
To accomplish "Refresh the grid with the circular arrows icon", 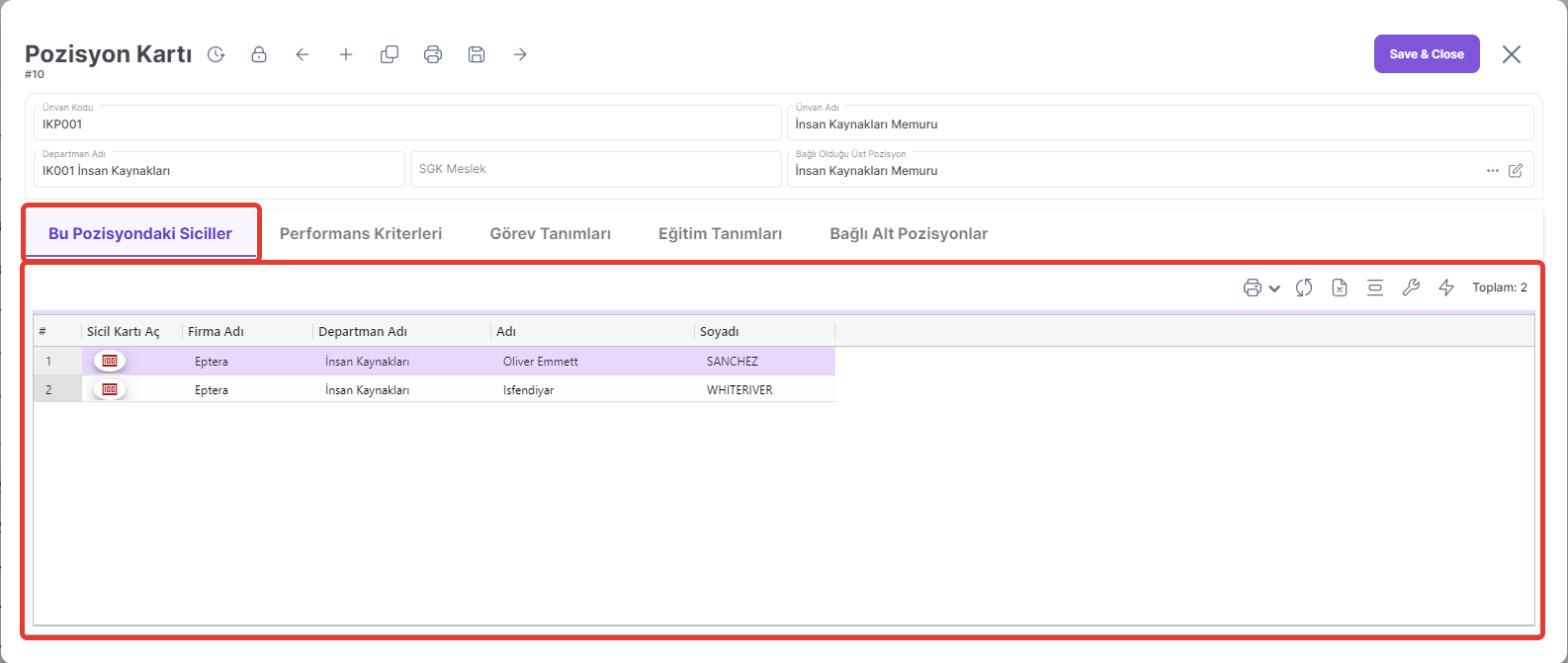I will (x=1304, y=288).
